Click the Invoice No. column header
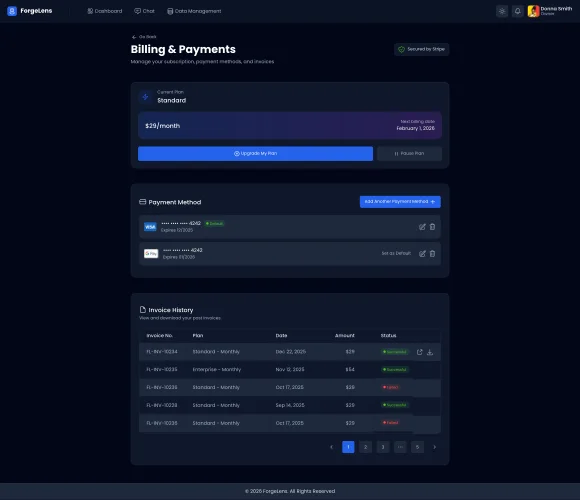 [x=159, y=335]
